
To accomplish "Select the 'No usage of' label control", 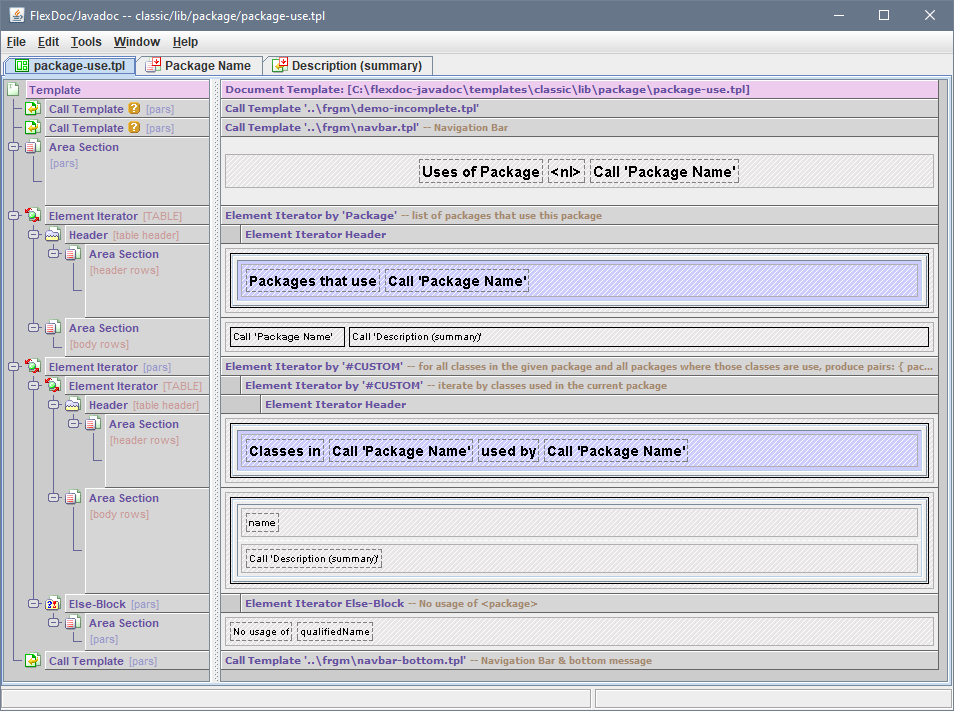I will (260, 632).
